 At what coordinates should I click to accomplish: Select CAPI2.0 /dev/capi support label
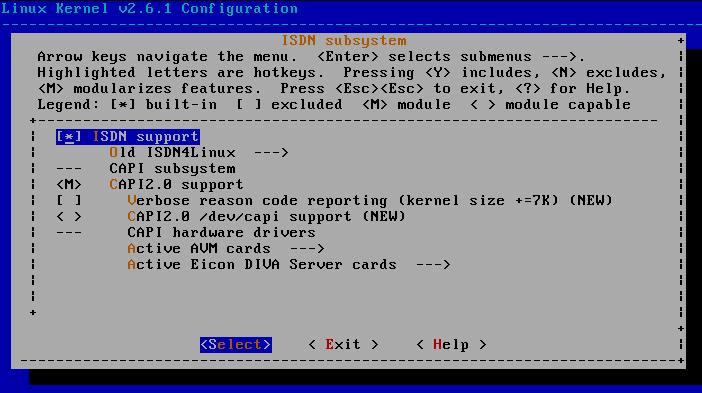pyautogui.click(x=266, y=217)
